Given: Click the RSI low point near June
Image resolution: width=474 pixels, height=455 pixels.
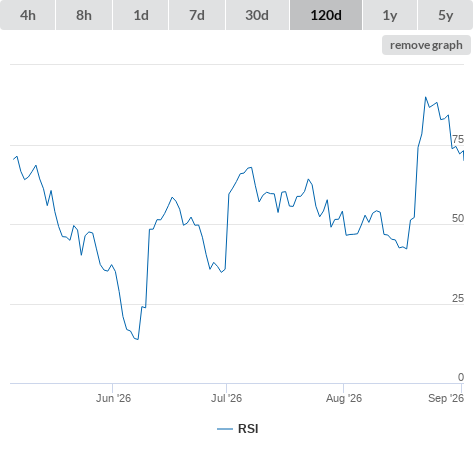Looking at the screenshot, I should coord(138,339).
